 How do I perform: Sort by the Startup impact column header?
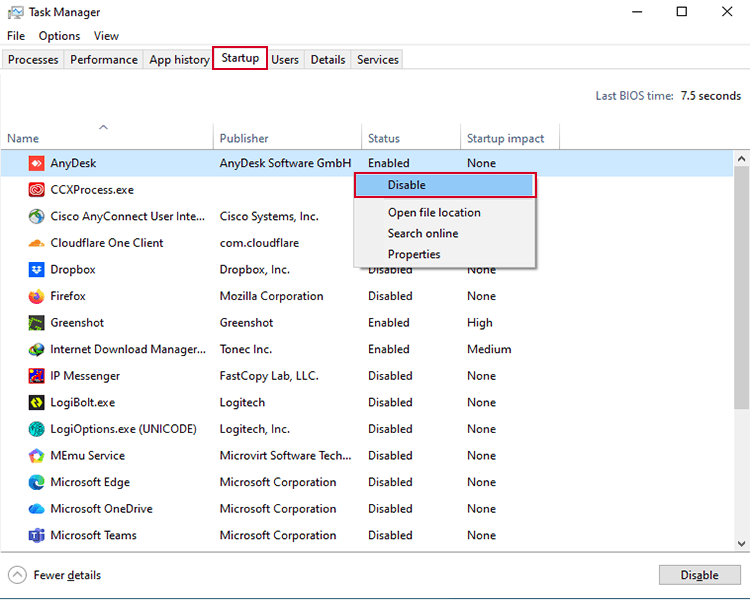(x=510, y=136)
